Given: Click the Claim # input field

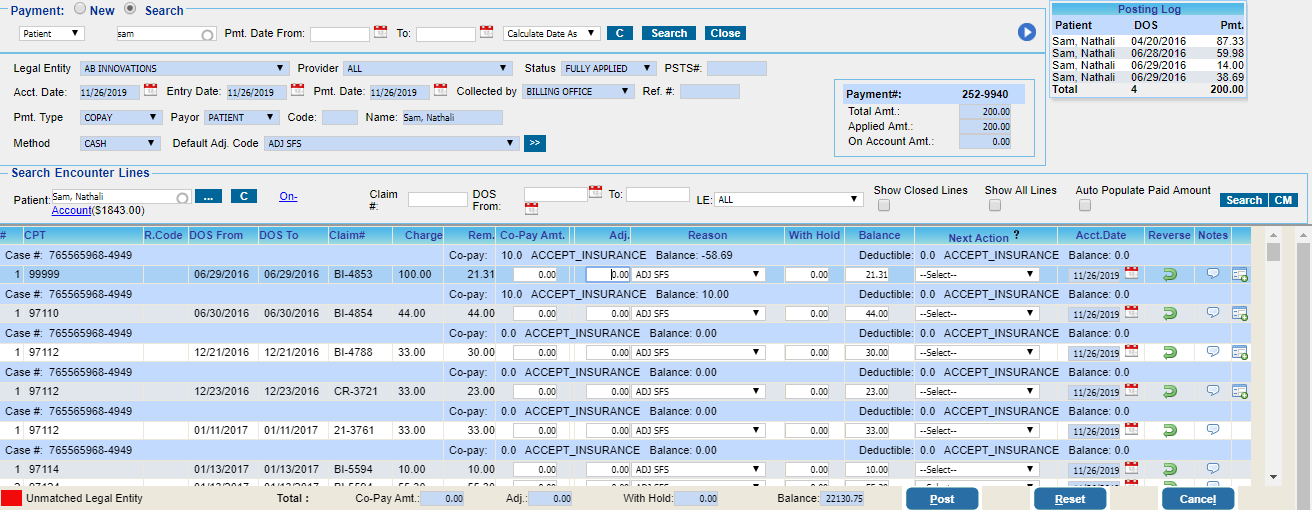Looking at the screenshot, I should (x=437, y=200).
